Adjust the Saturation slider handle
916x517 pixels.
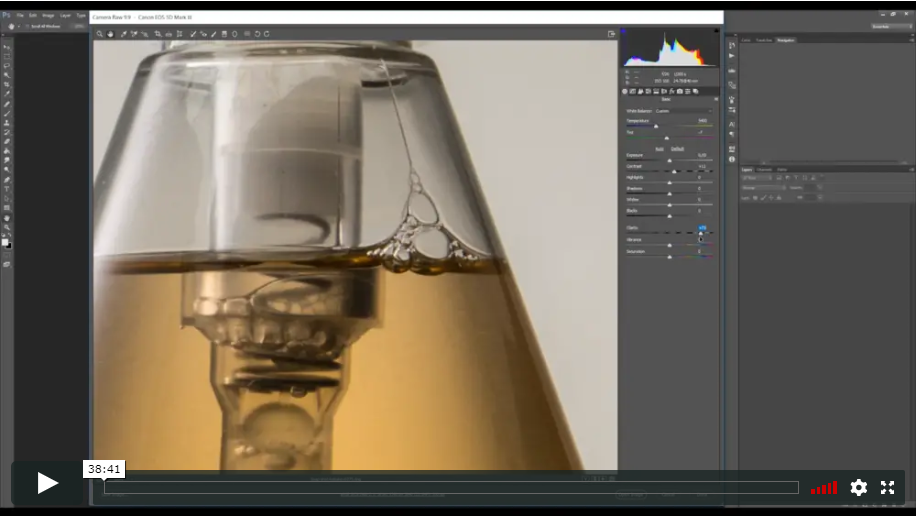tap(669, 257)
